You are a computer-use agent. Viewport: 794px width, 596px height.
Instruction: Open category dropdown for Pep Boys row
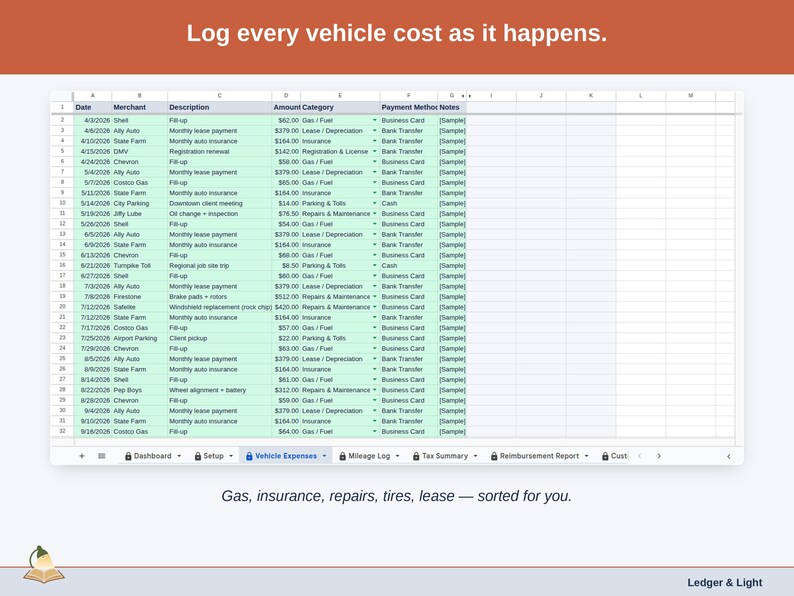click(x=375, y=390)
